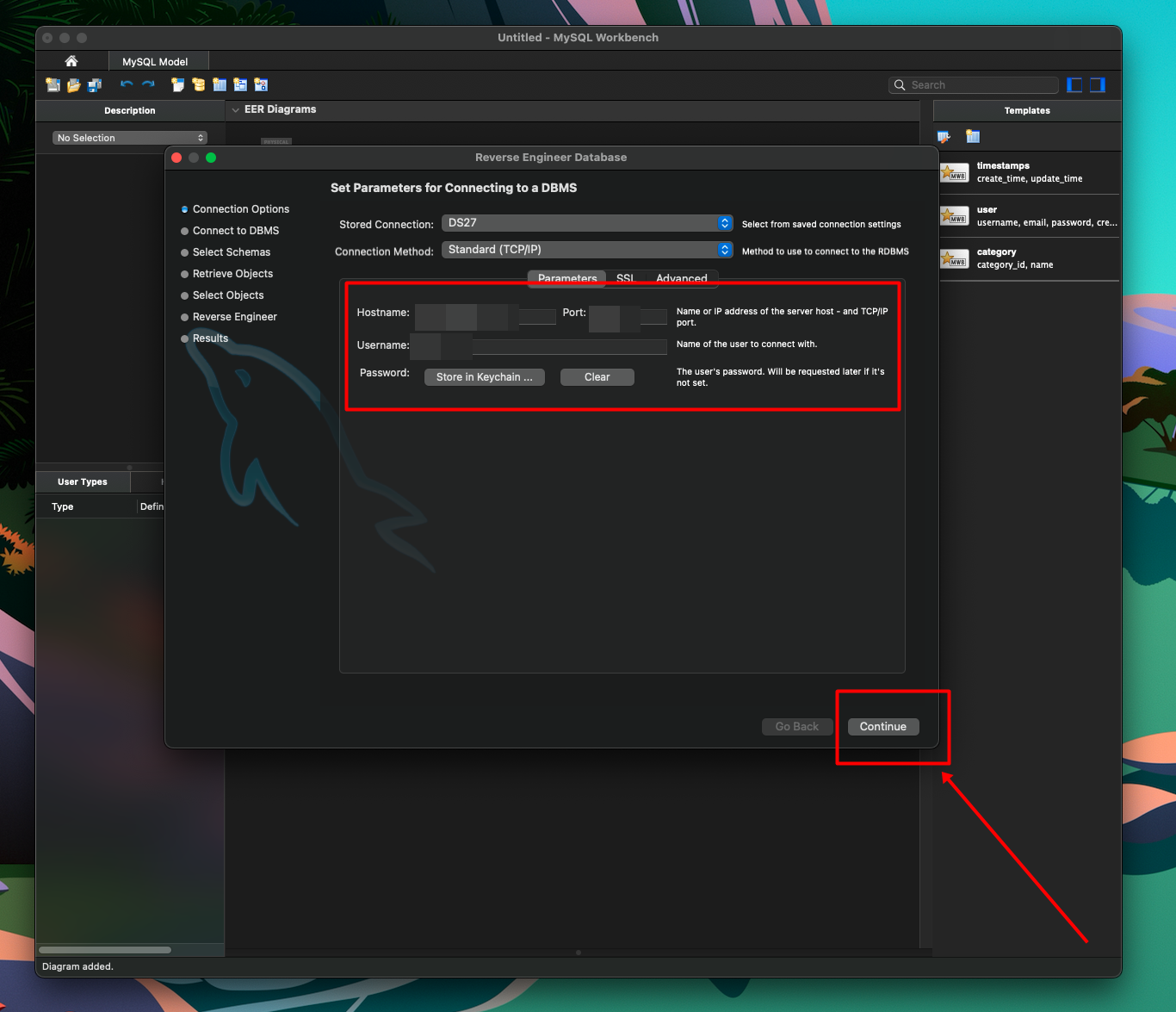Click the 'Diagram added.' status message

tap(77, 966)
